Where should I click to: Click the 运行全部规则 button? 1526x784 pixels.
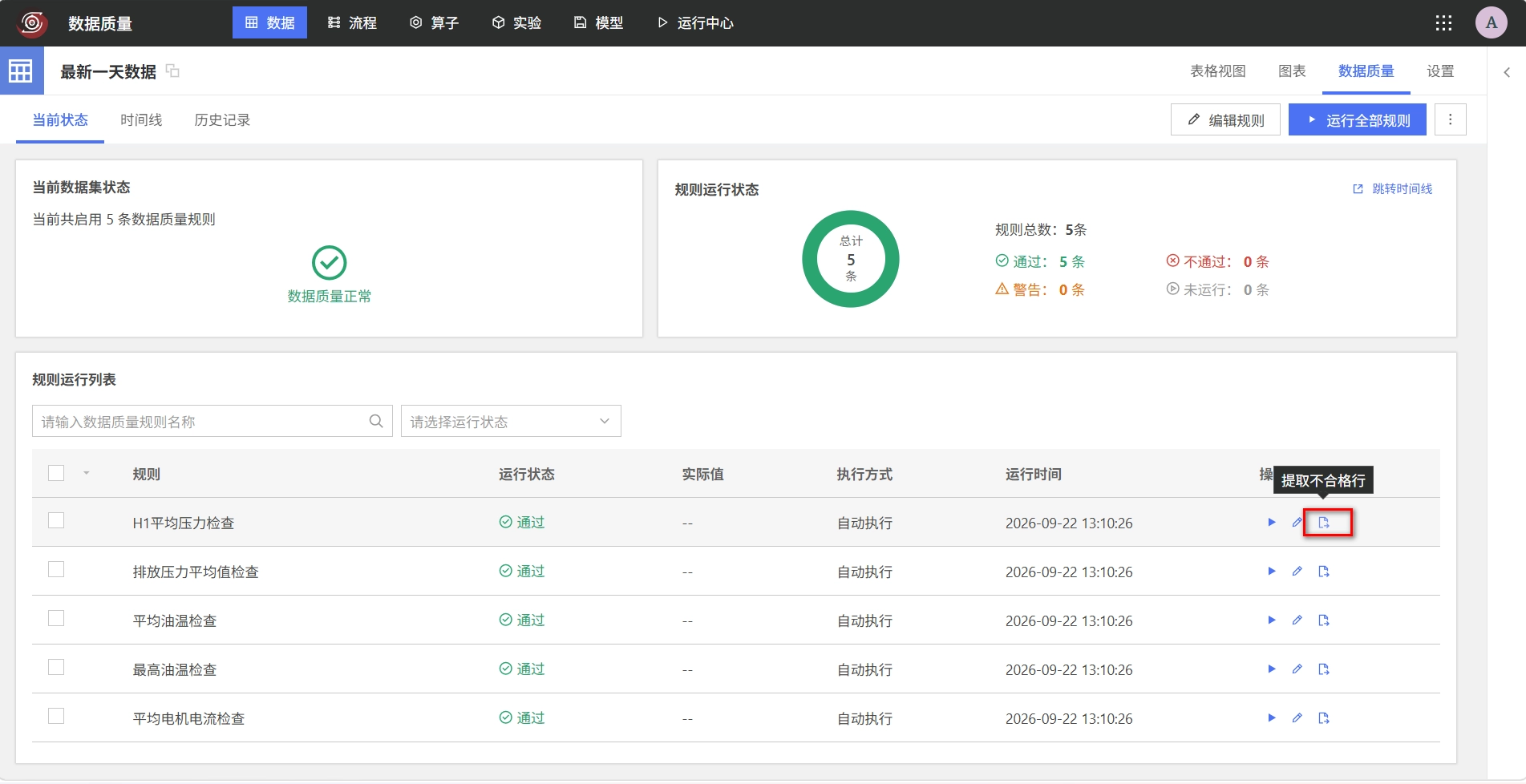click(x=1357, y=119)
